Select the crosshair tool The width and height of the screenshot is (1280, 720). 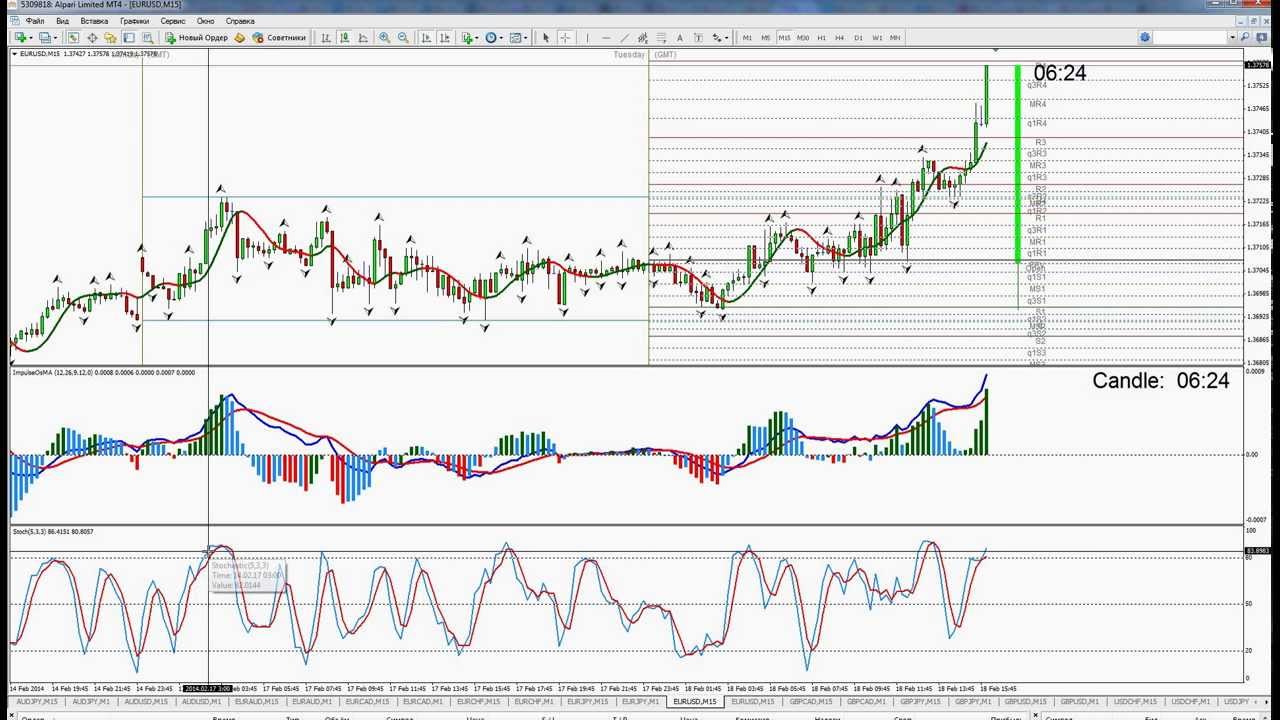tap(565, 38)
